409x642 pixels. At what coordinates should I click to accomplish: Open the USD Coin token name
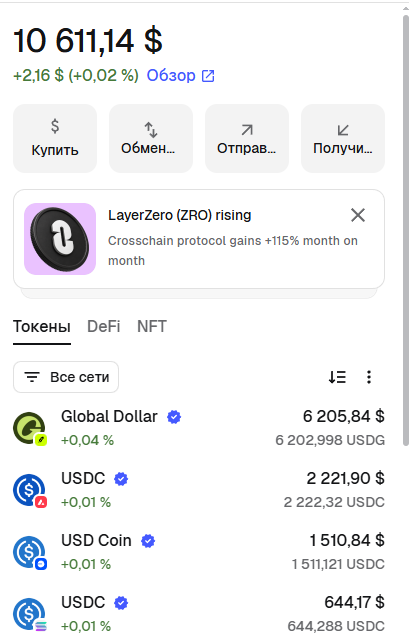[x=96, y=540]
